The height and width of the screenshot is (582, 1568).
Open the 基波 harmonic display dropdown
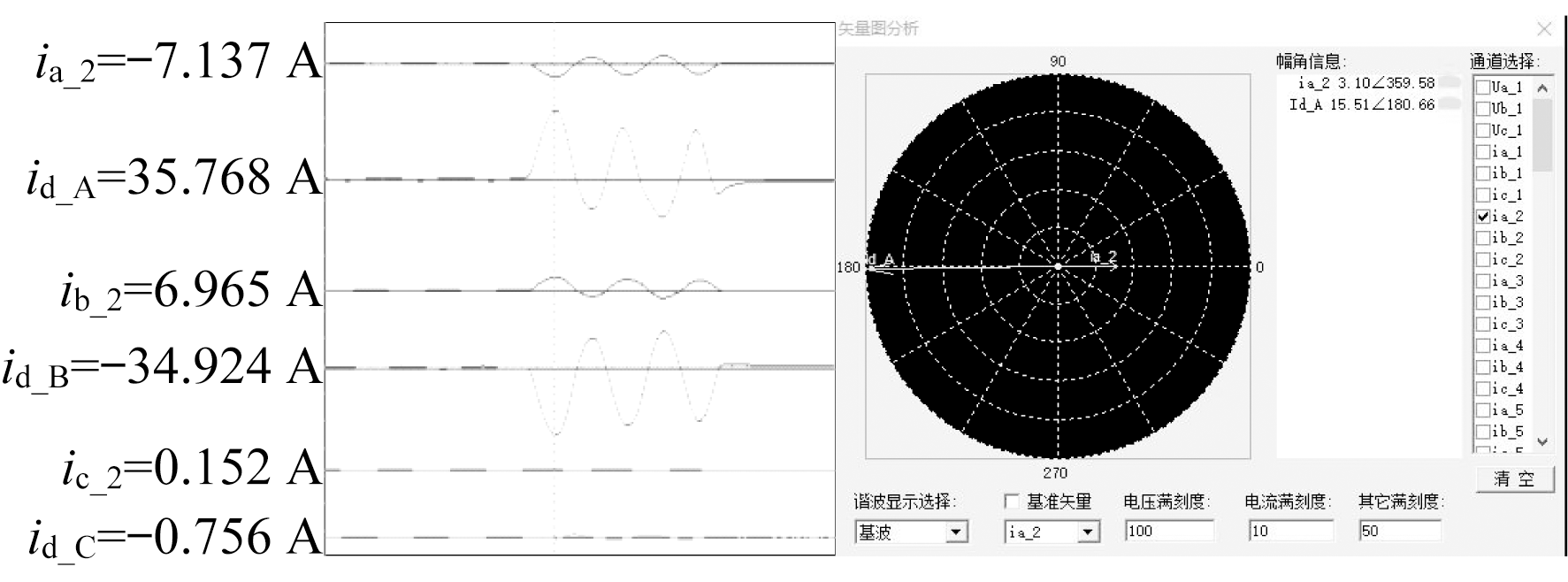(955, 532)
